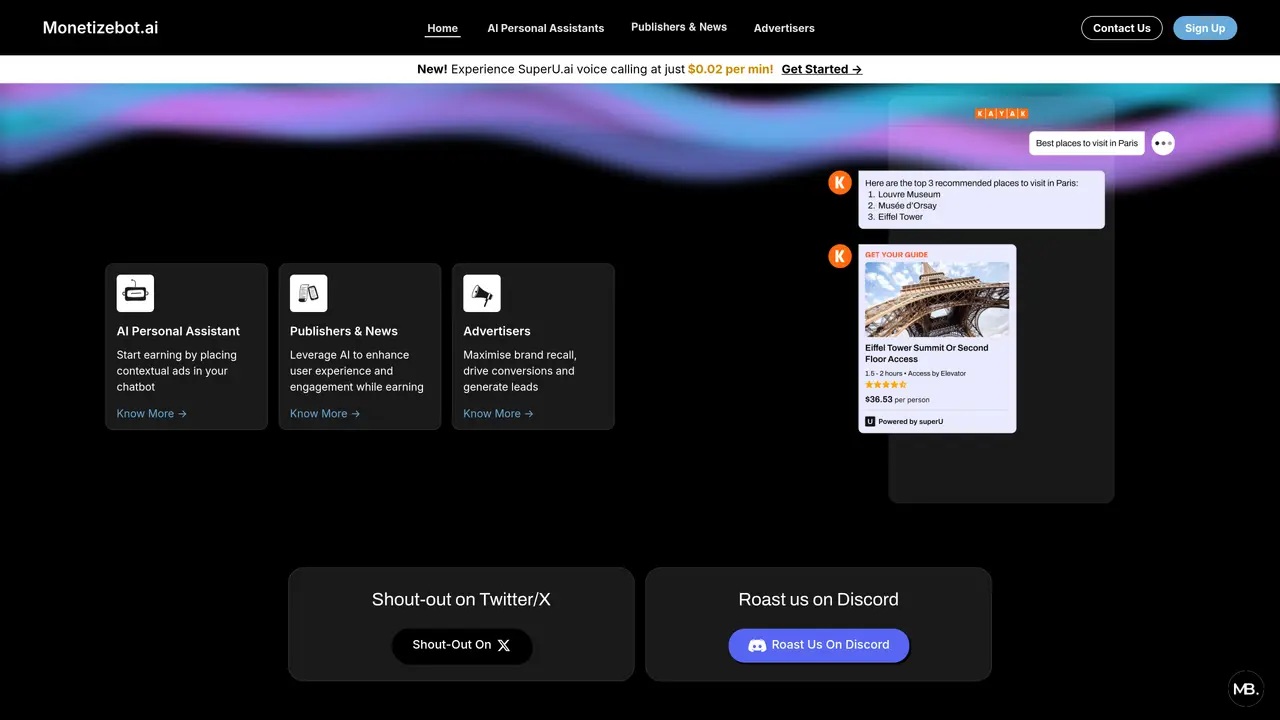Click the K avatar beside the recommendations list
The height and width of the screenshot is (720, 1280).
pos(840,182)
